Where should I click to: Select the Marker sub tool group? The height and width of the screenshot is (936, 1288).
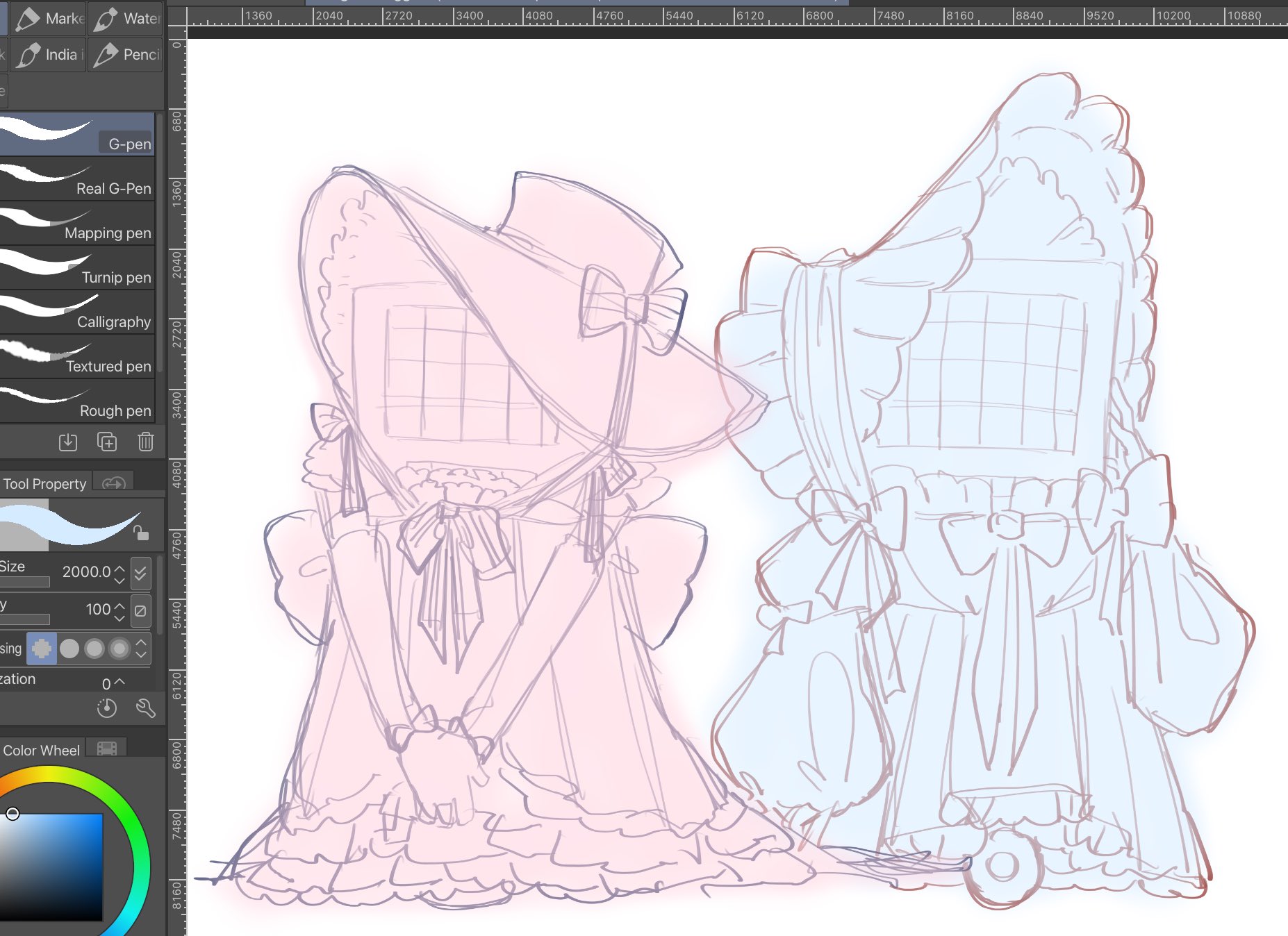(x=47, y=19)
